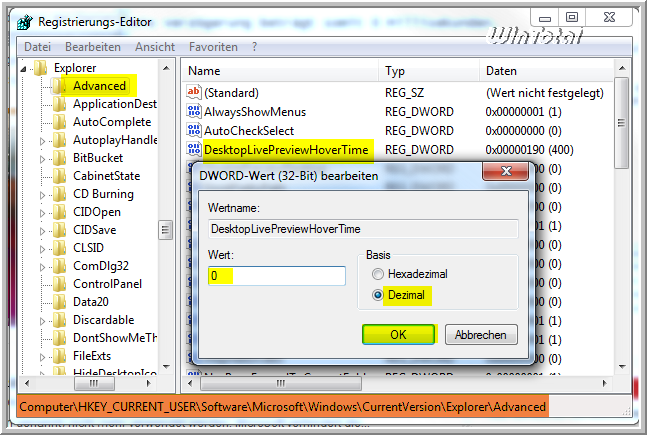647x435 pixels.
Task: Select the FileExts tree item
Action: point(92,356)
